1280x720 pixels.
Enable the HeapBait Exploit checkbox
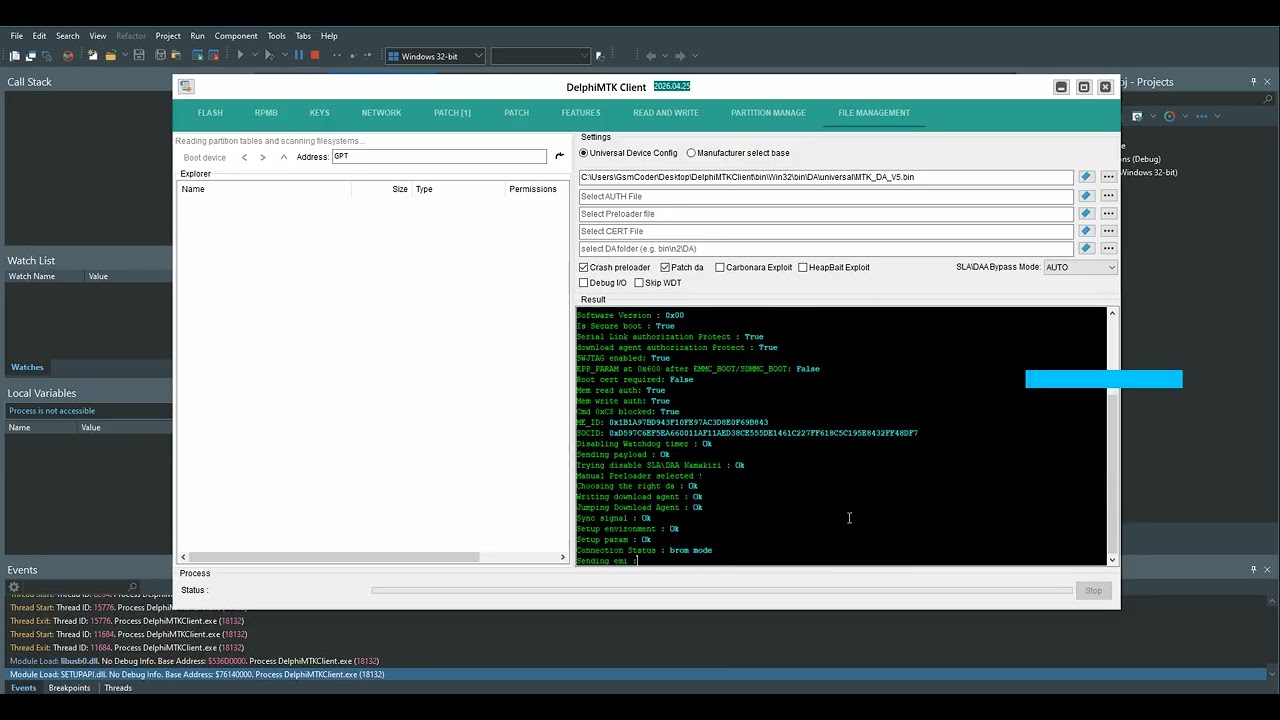(802, 268)
